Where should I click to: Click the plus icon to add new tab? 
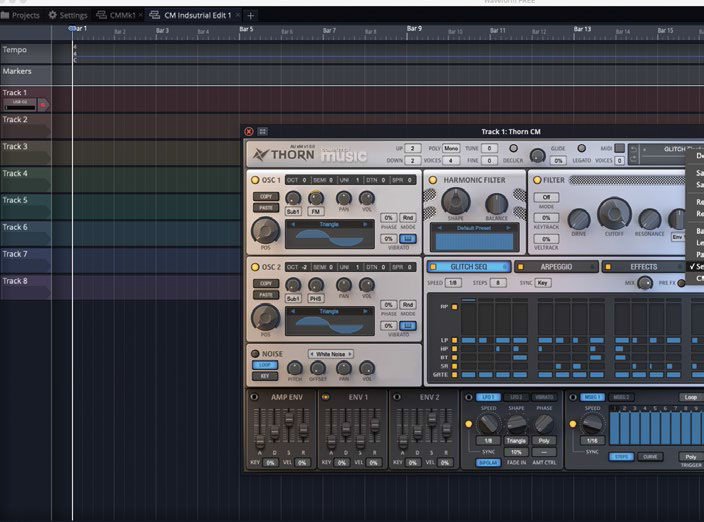coord(251,16)
